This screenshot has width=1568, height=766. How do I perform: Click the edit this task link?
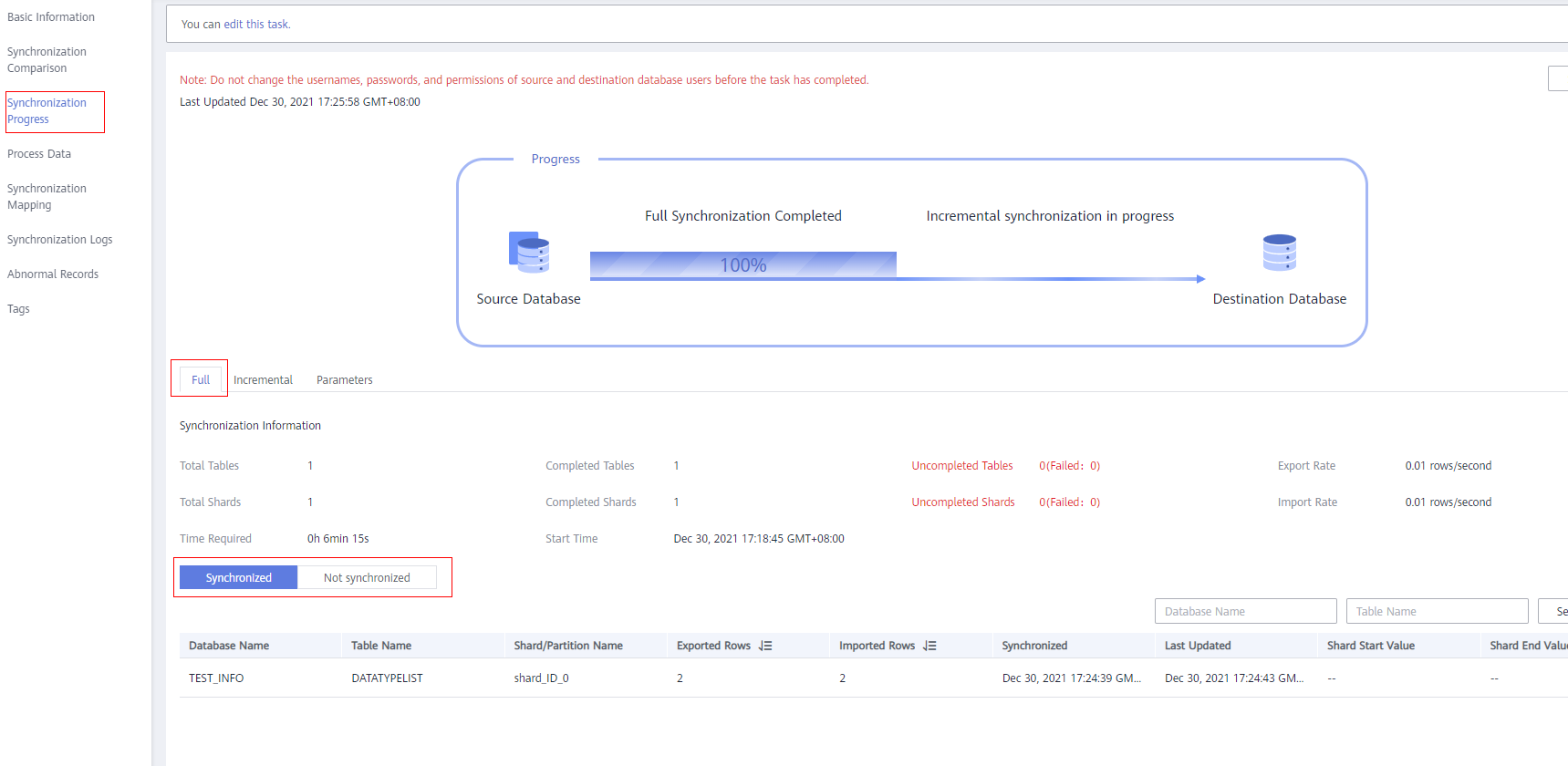tap(256, 25)
